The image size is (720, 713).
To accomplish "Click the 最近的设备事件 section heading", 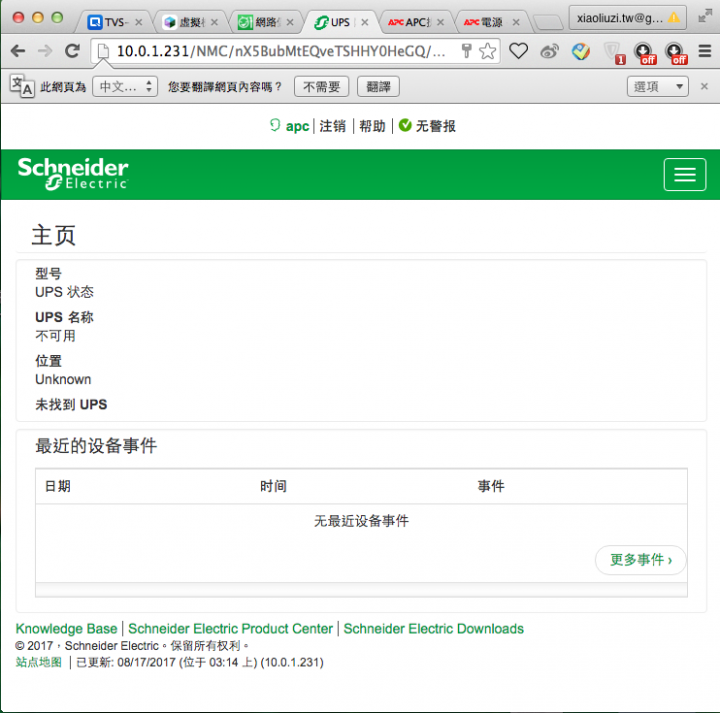I will [96, 445].
